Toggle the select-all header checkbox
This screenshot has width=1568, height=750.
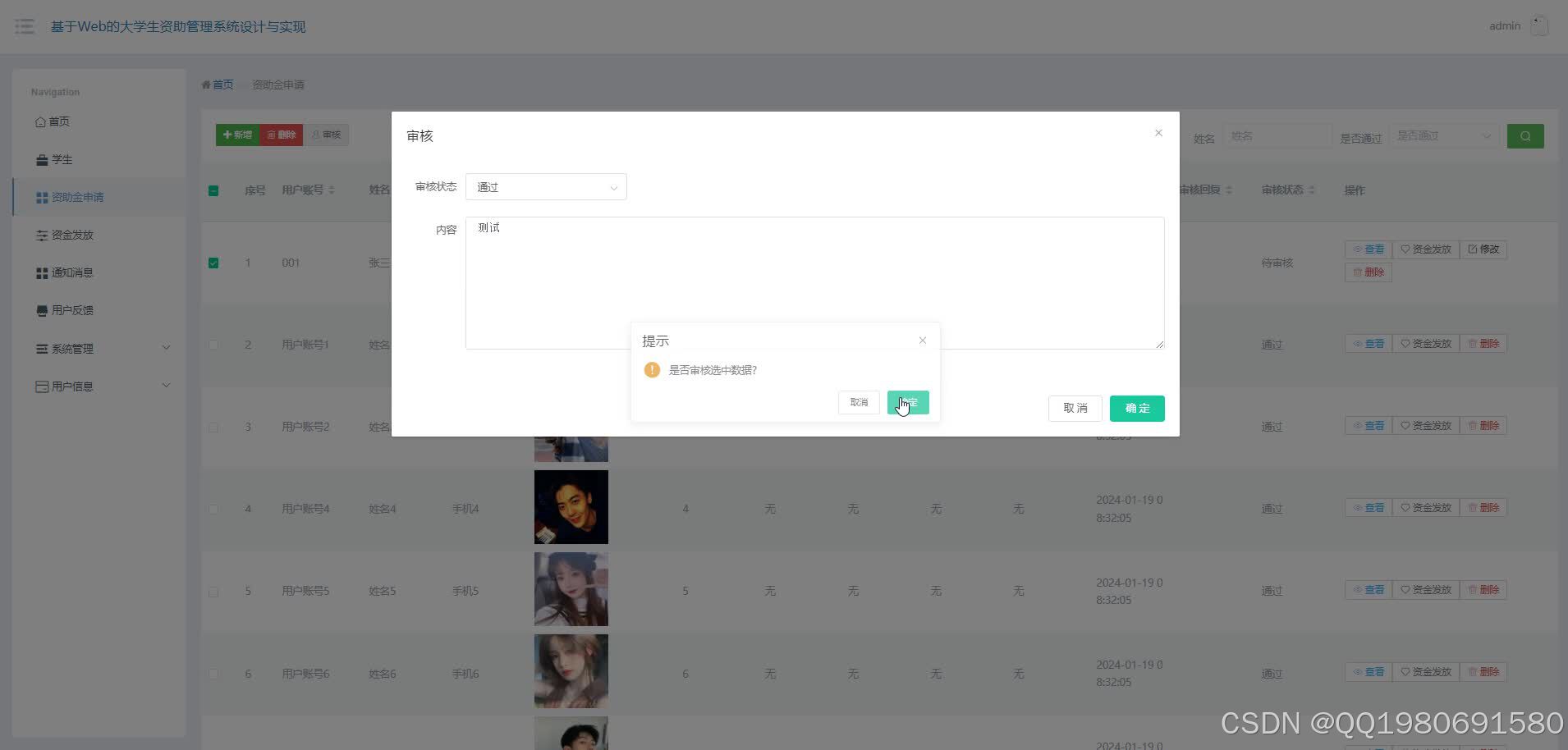point(213,190)
